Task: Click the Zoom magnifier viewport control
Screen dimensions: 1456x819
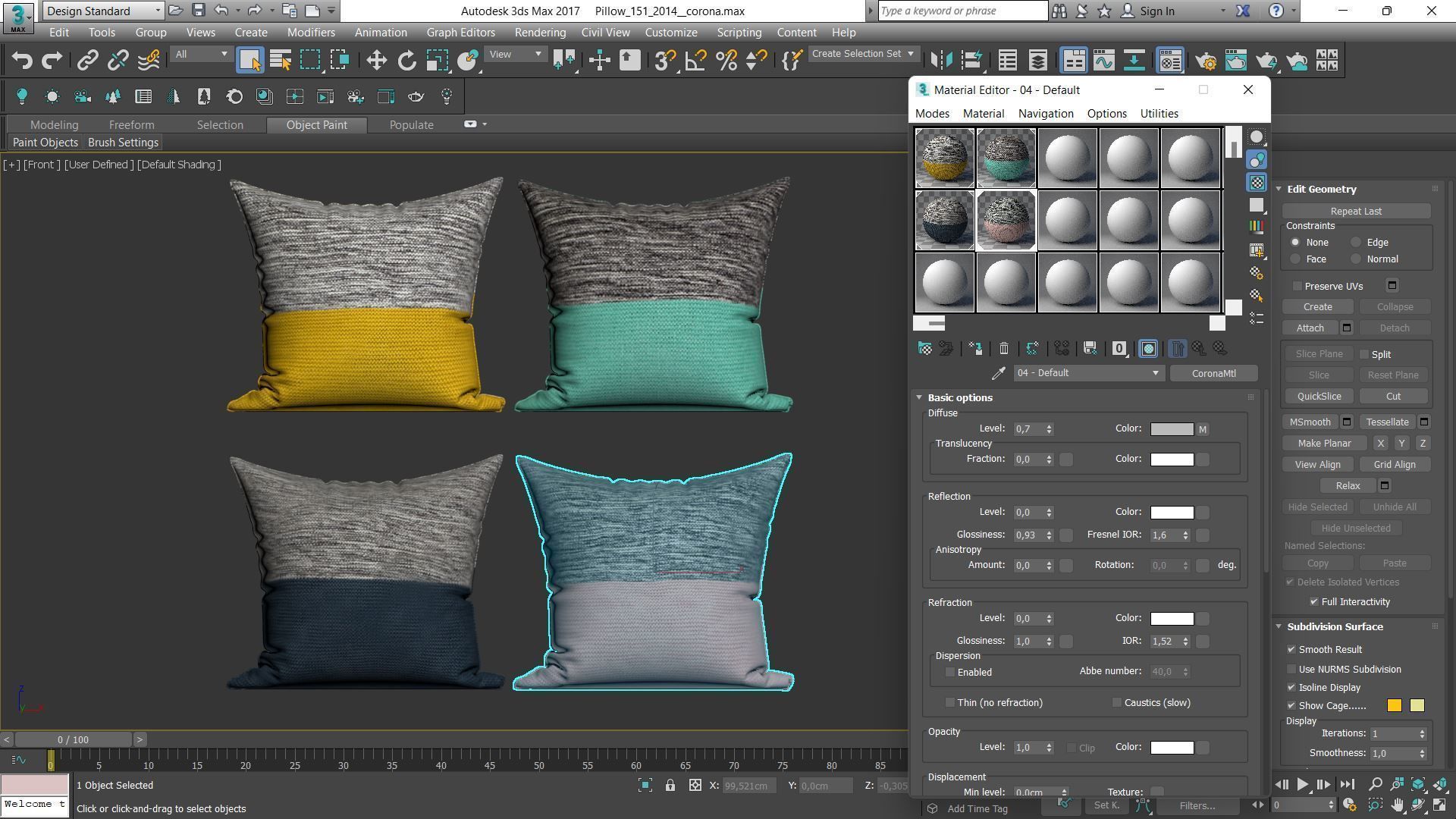Action: [1375, 785]
